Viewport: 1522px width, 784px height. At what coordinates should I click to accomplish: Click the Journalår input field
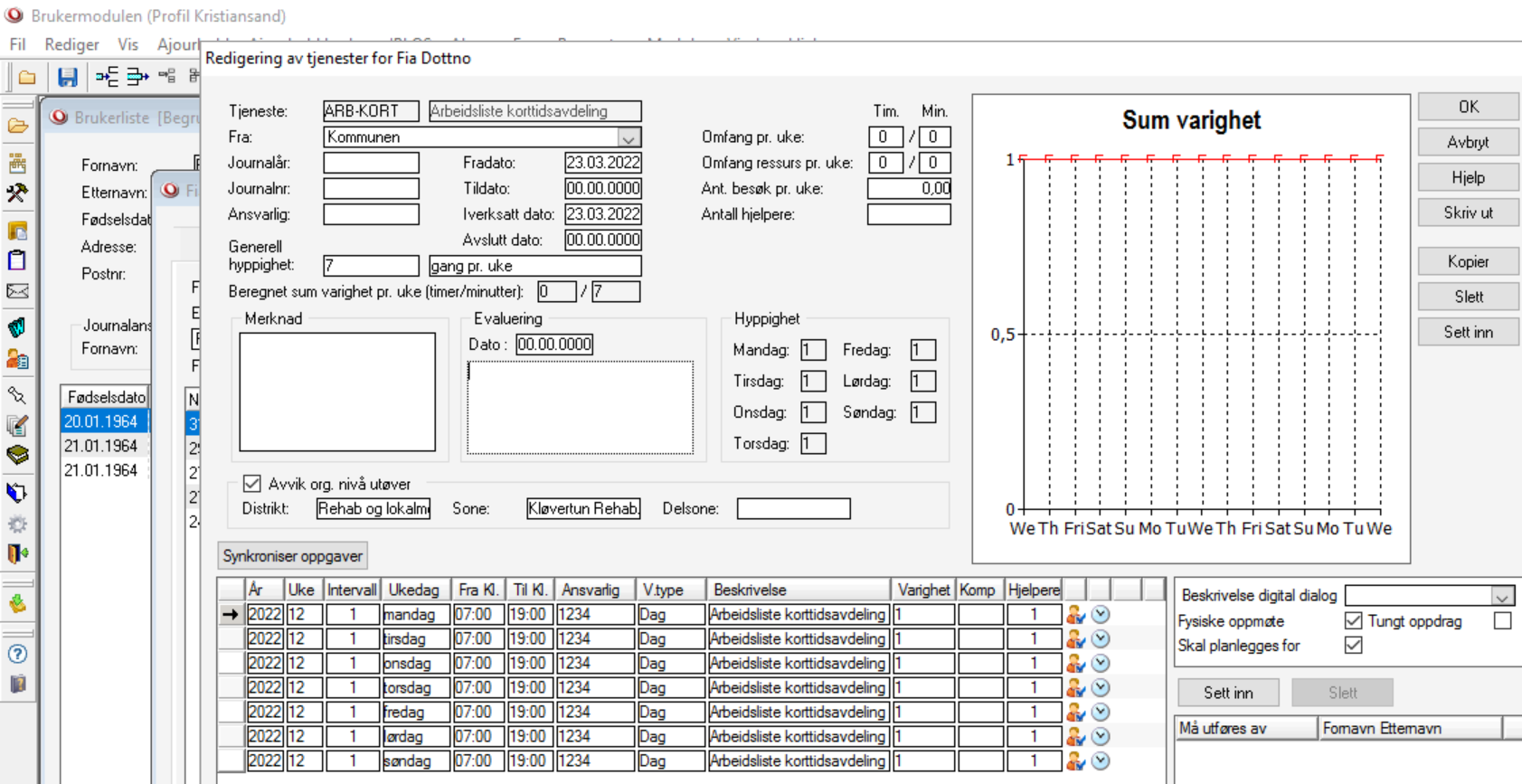(x=372, y=163)
